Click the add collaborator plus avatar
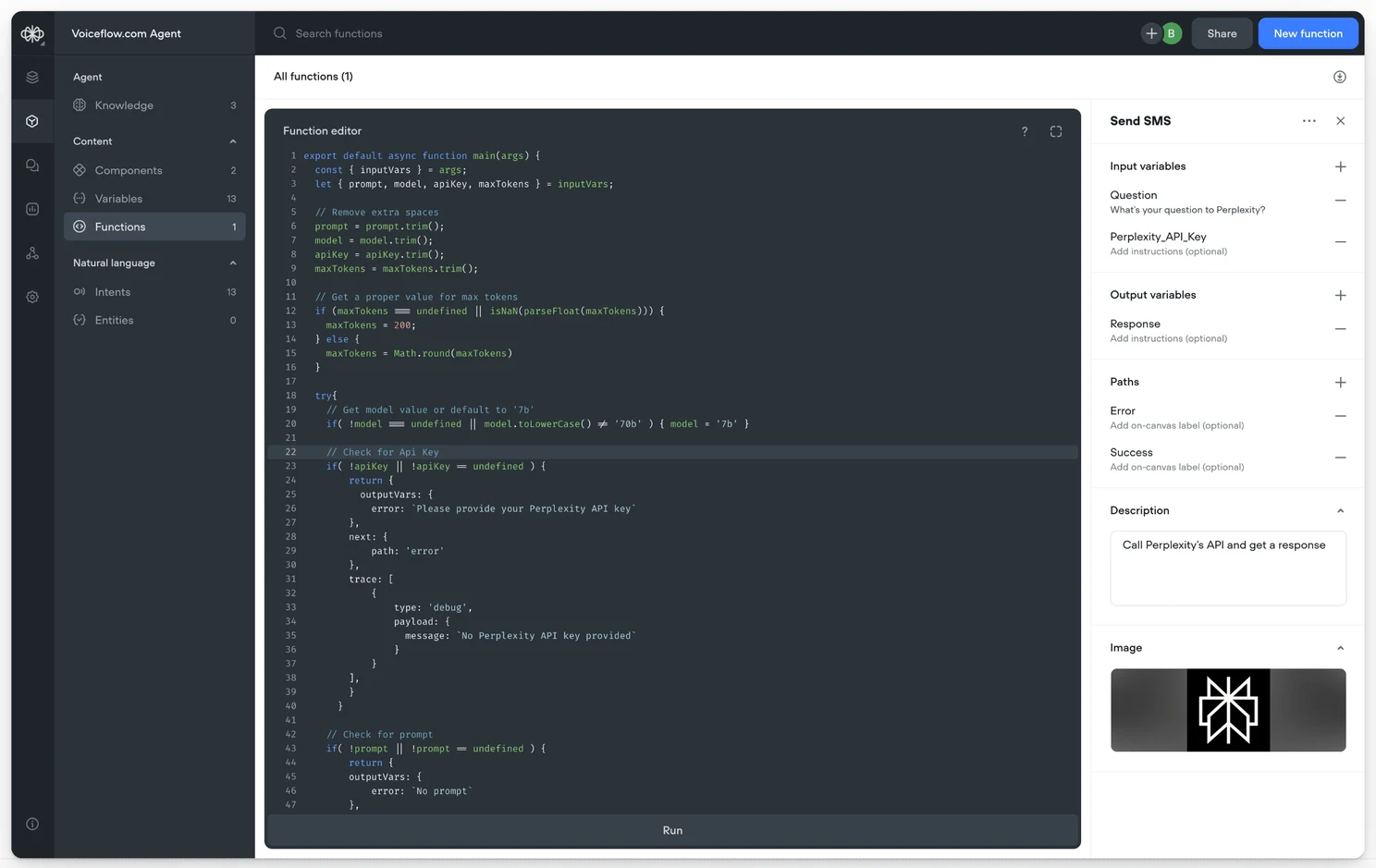The width and height of the screenshot is (1376, 868). tap(1151, 33)
